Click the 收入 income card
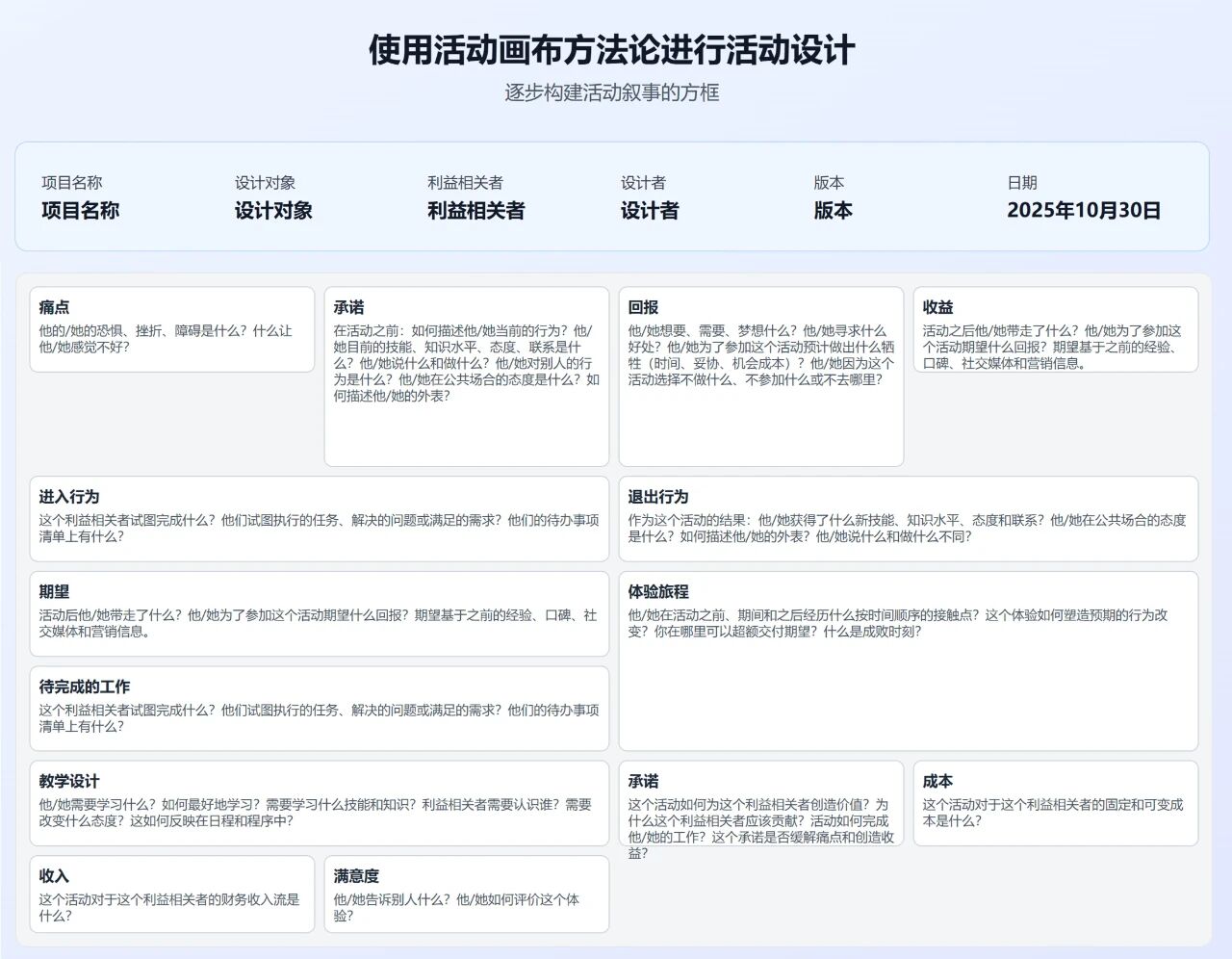The height and width of the screenshot is (959, 1232). (172, 894)
